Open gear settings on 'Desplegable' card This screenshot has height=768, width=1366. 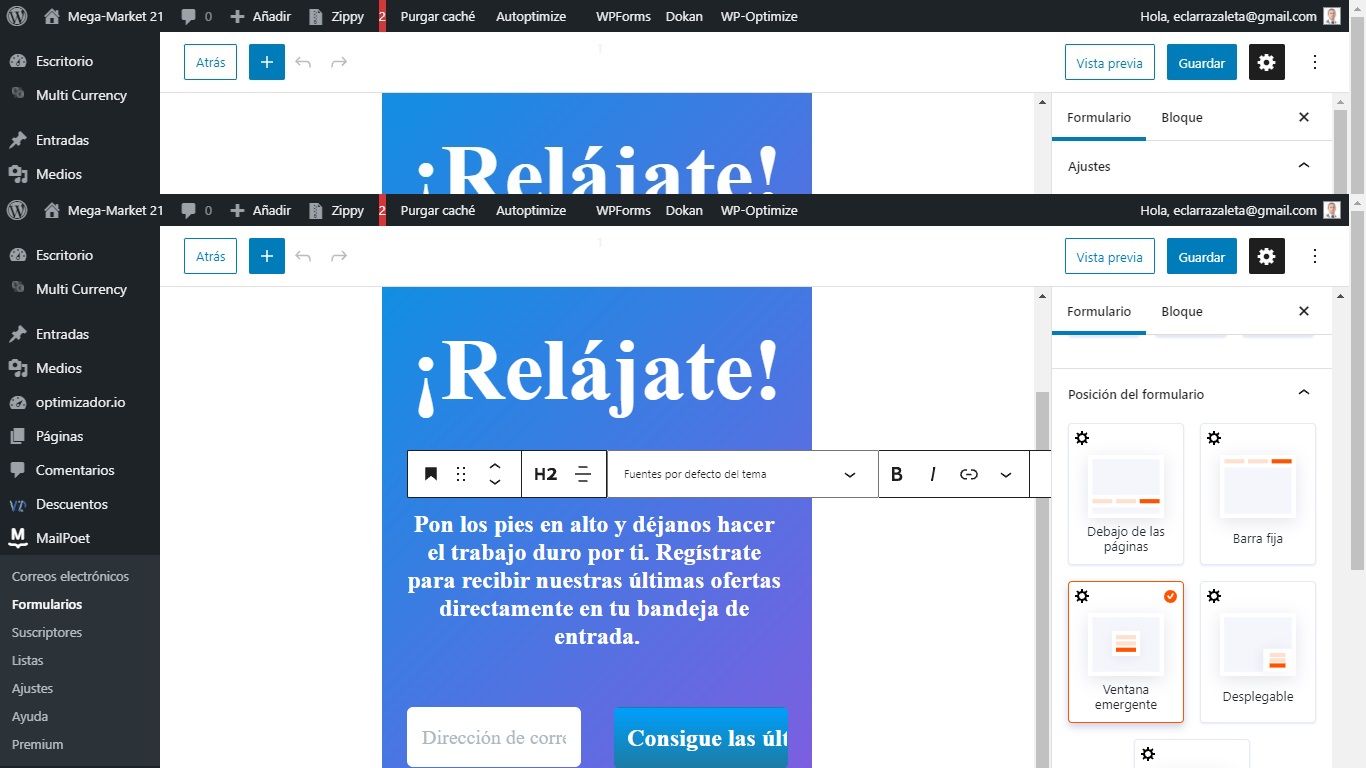tap(1213, 596)
